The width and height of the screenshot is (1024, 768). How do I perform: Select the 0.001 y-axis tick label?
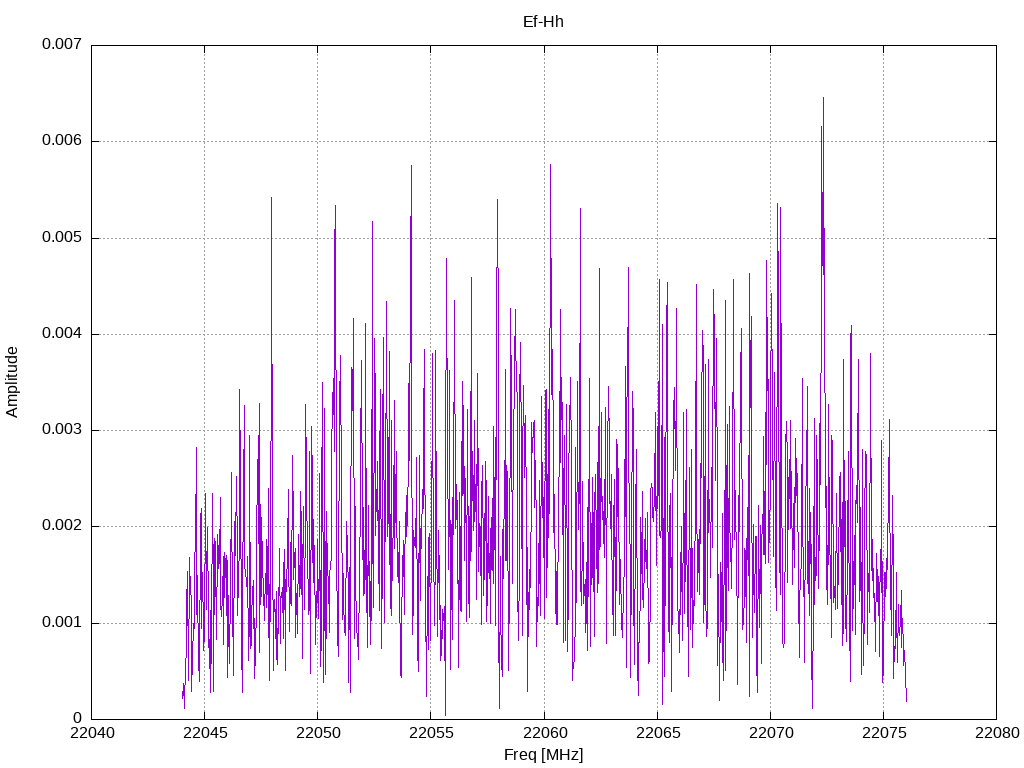(x=62, y=622)
